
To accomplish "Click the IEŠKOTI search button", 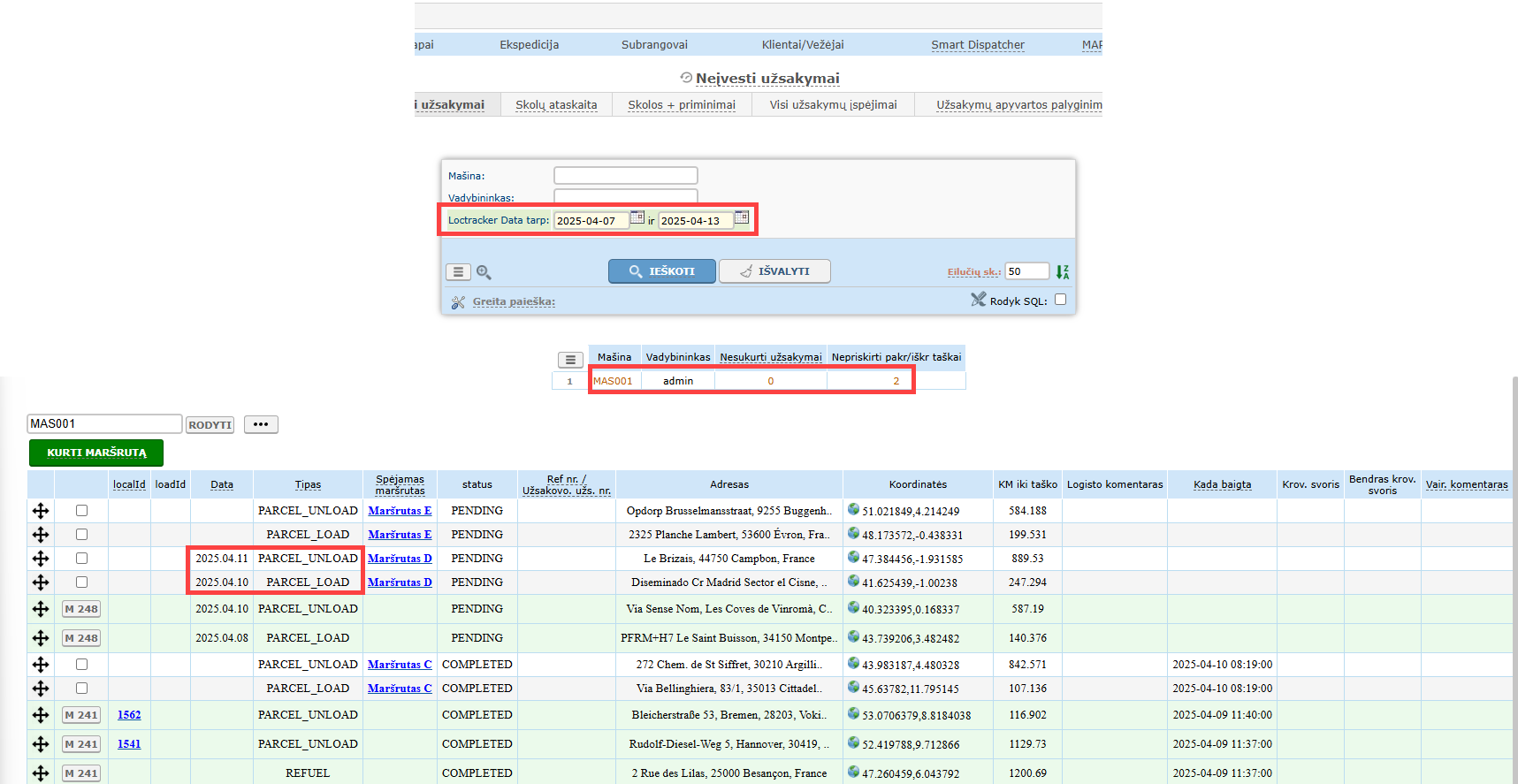I will point(662,271).
